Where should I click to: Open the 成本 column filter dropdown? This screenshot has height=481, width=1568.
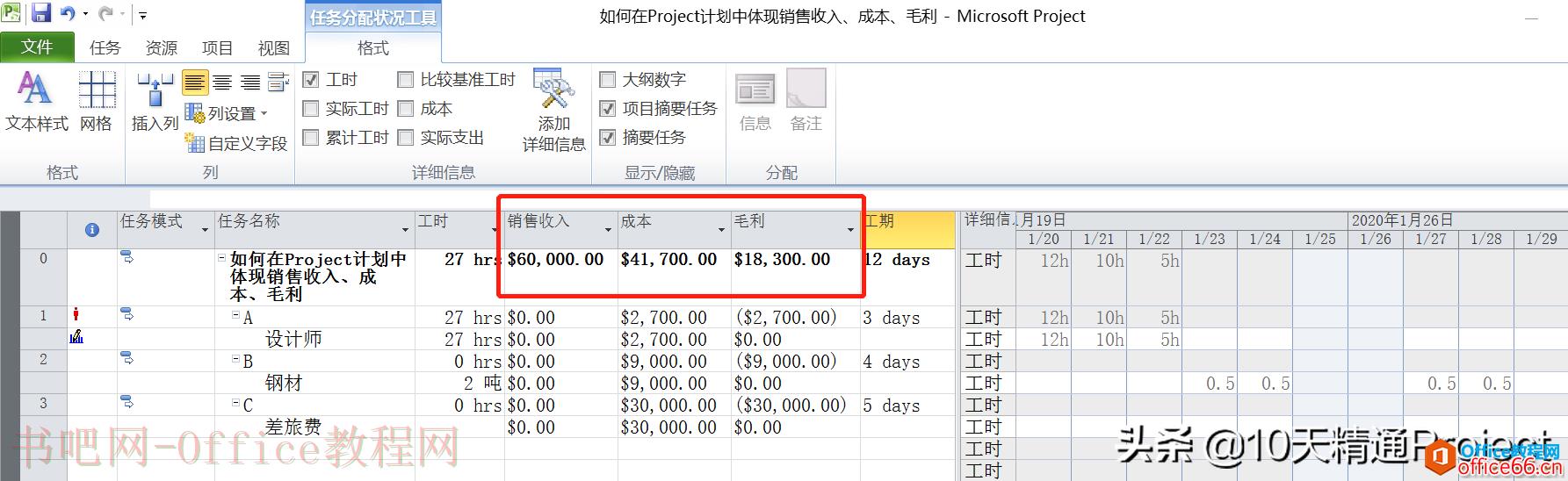point(721,230)
